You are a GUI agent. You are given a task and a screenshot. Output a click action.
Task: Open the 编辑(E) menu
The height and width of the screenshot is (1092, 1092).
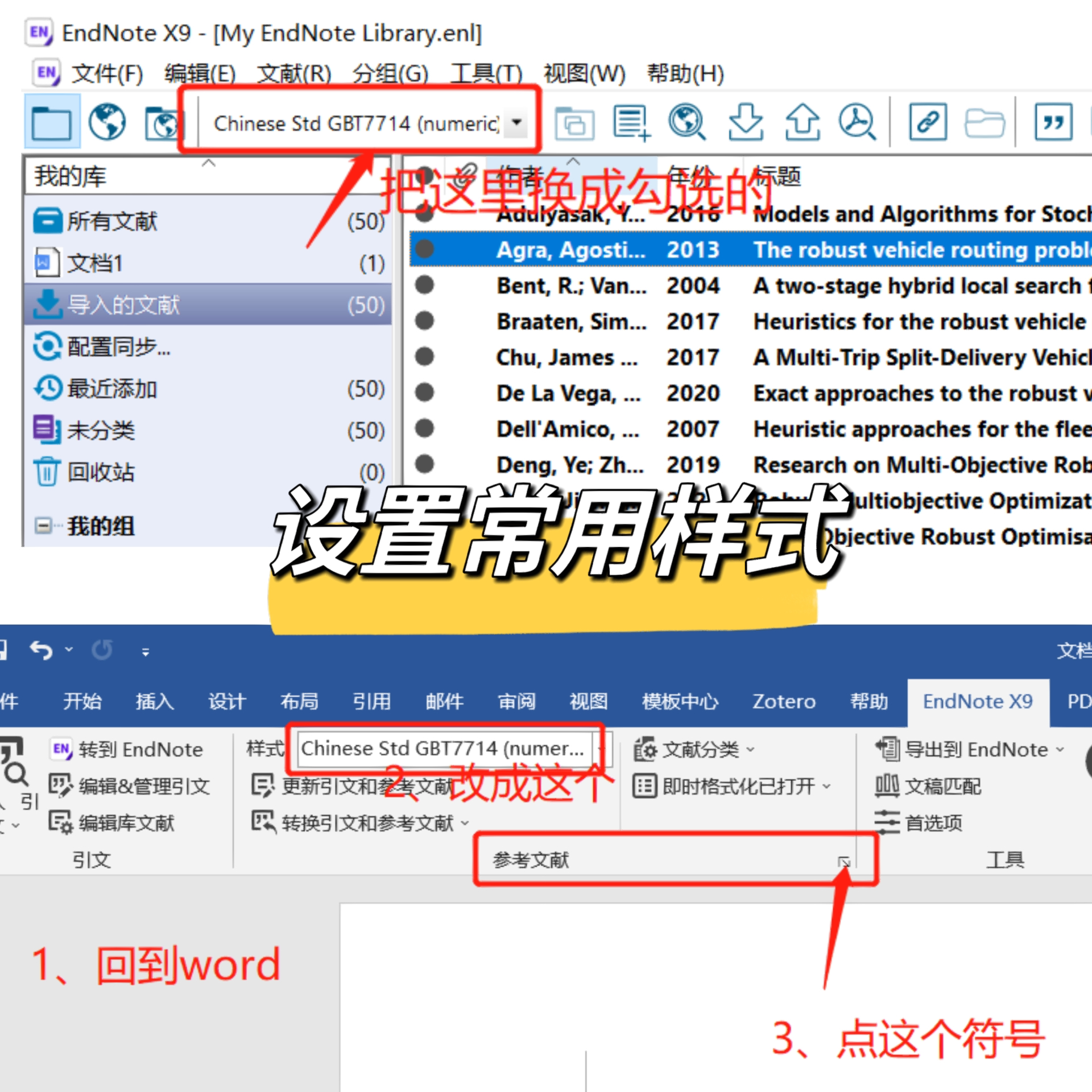pos(200,74)
